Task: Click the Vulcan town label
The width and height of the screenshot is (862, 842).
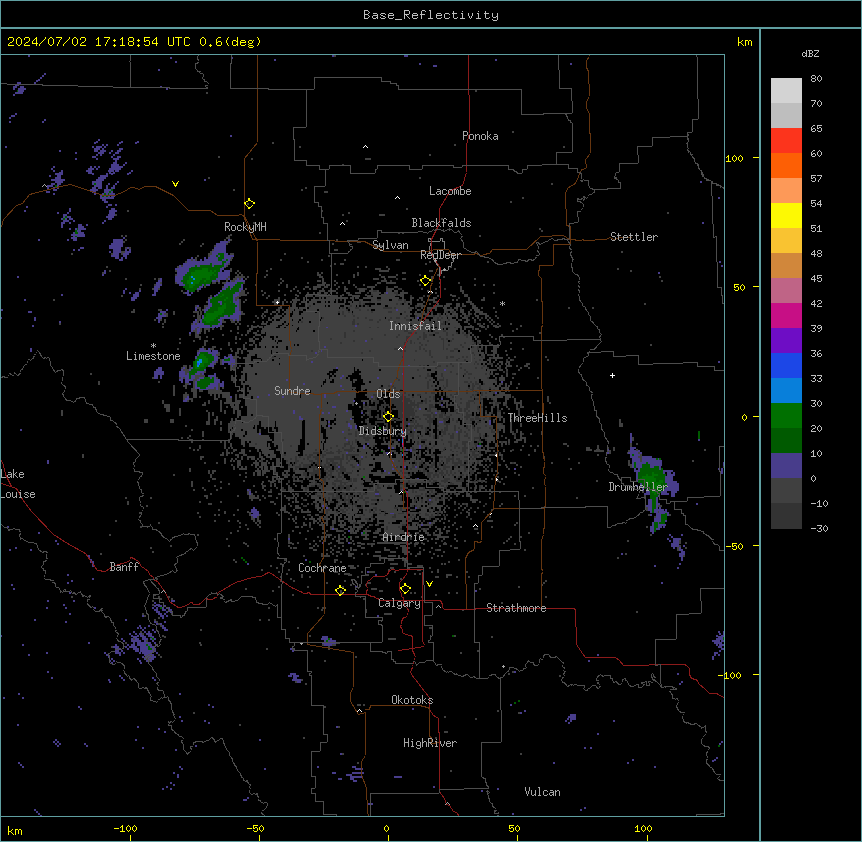Action: [543, 792]
